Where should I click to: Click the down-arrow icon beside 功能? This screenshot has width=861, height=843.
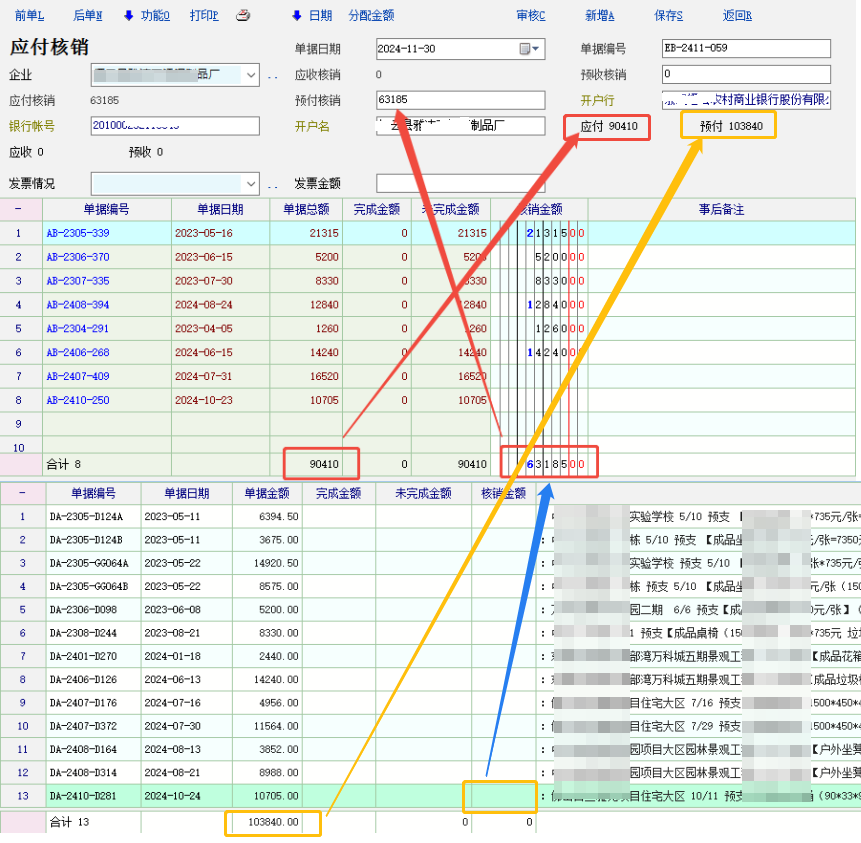(129, 16)
